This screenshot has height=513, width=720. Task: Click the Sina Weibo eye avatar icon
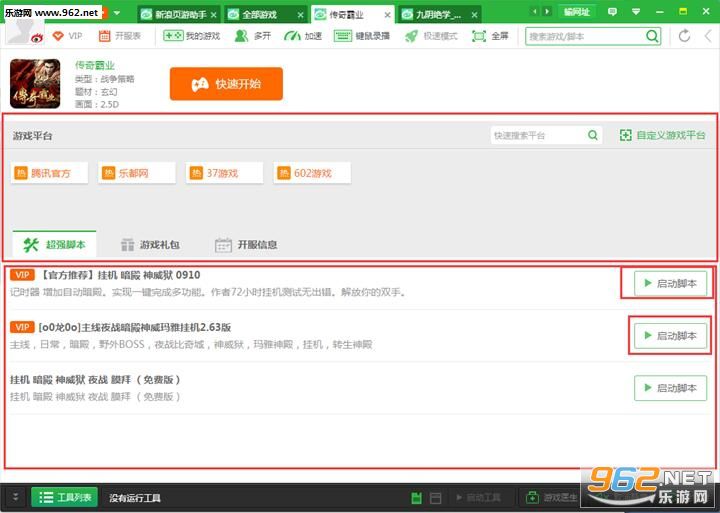(x=37, y=39)
